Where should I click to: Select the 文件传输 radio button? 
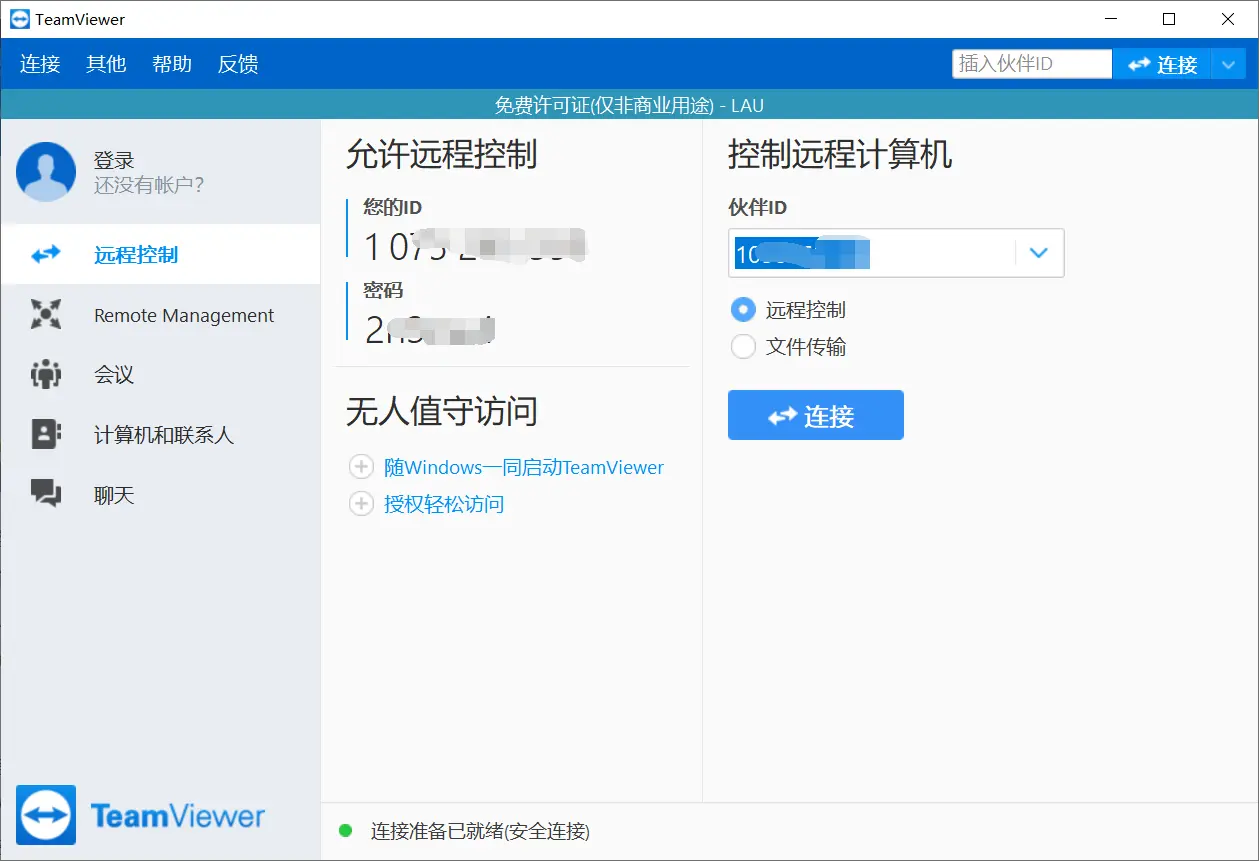(x=743, y=347)
